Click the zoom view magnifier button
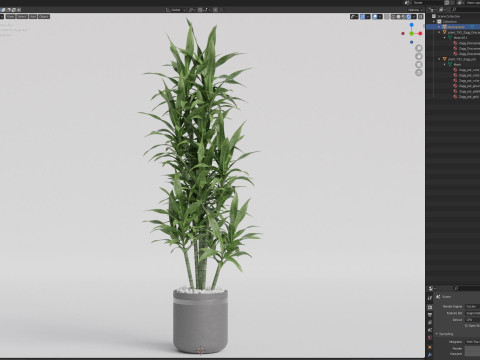 419,48
